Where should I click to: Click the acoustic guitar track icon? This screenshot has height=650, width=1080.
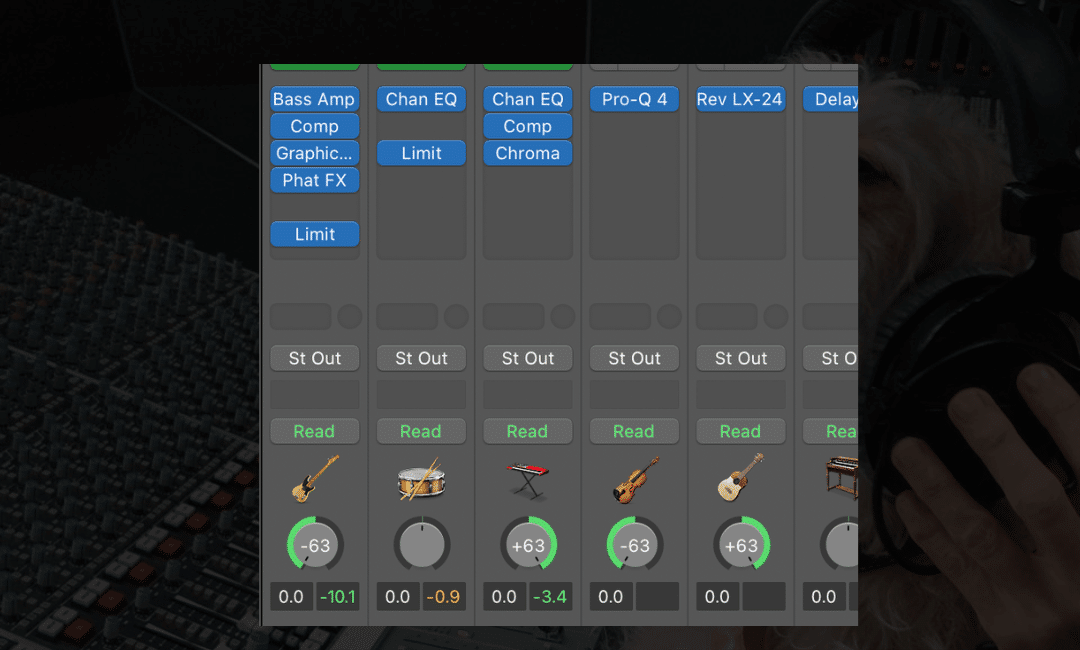(x=741, y=478)
